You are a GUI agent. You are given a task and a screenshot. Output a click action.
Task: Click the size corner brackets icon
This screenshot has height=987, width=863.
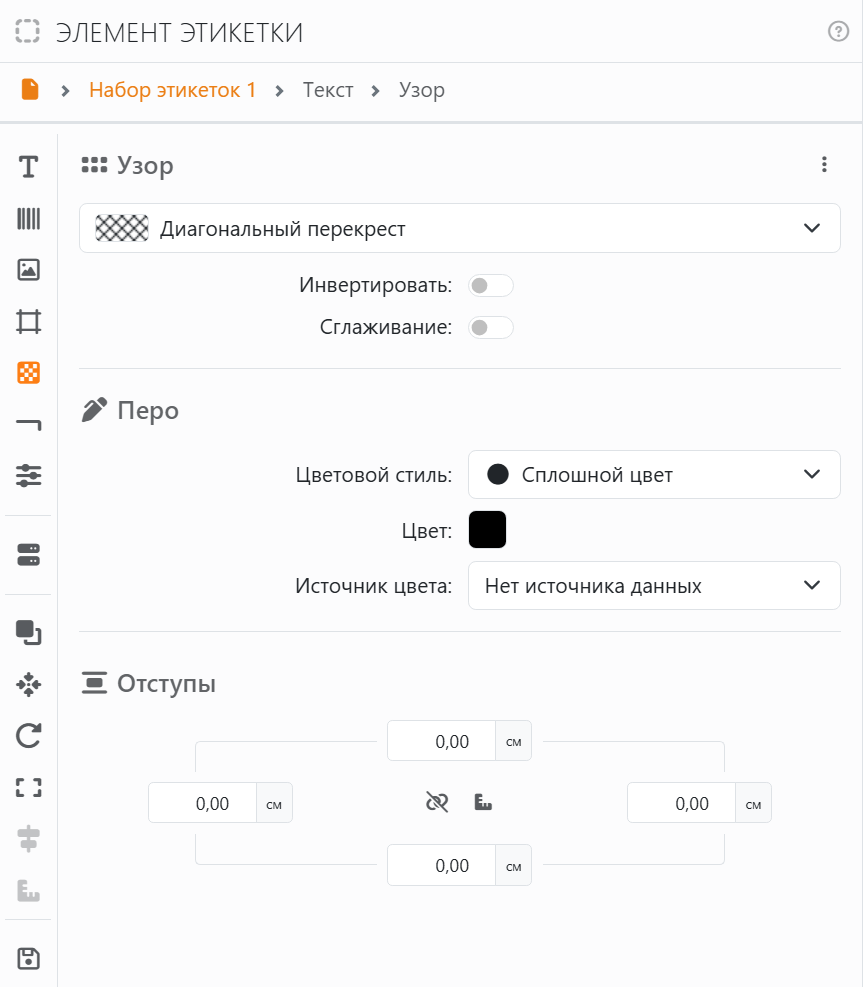(28, 787)
